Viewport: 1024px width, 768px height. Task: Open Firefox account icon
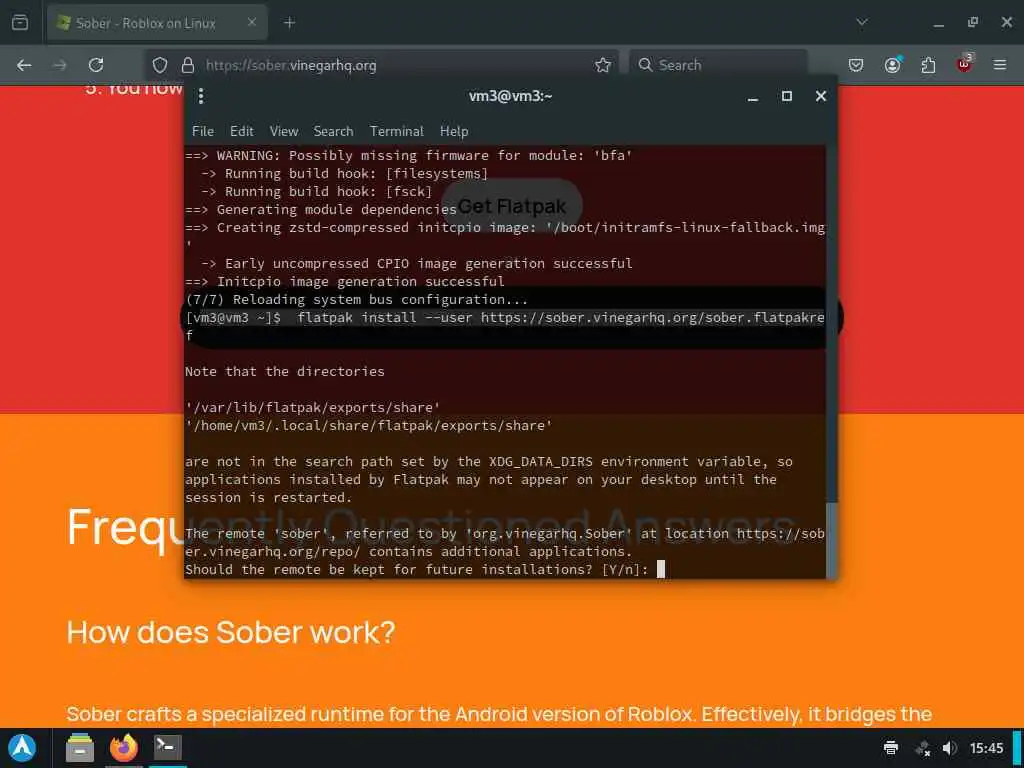click(x=893, y=65)
